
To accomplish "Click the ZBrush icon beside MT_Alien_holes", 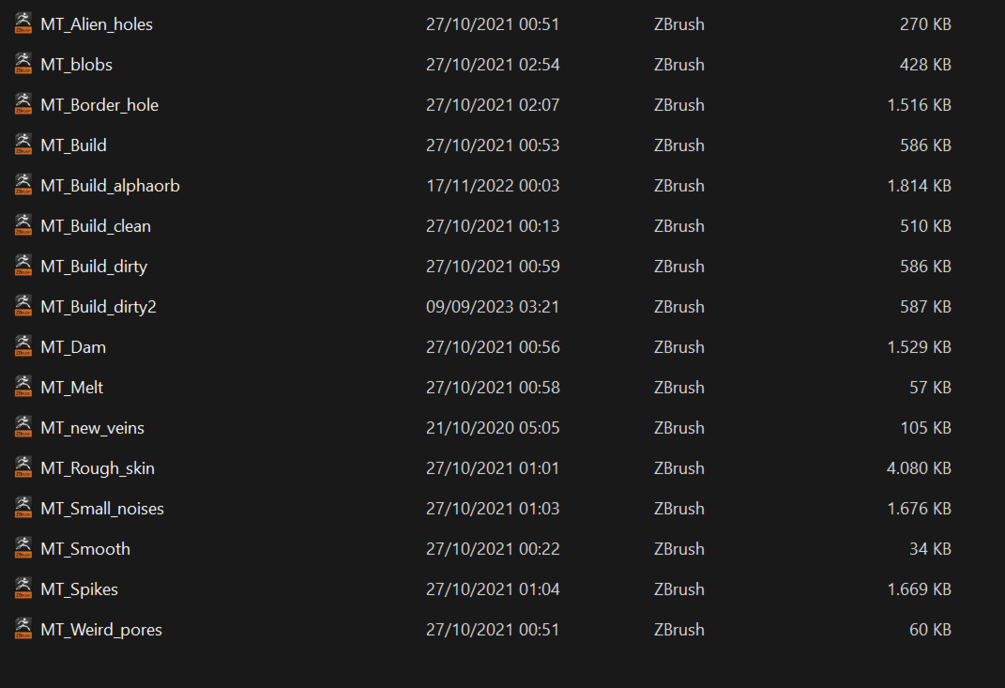I will point(23,24).
